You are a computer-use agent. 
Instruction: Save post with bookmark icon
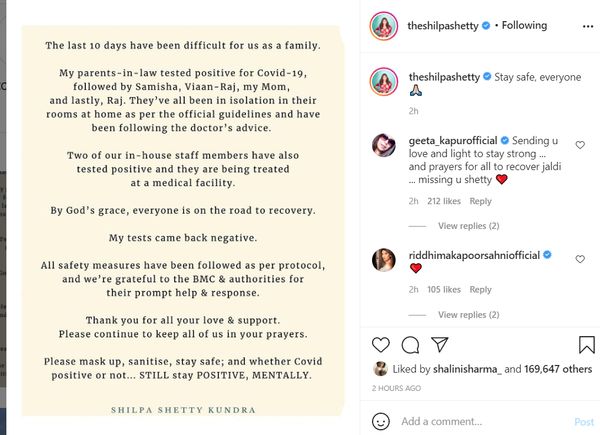coord(587,345)
